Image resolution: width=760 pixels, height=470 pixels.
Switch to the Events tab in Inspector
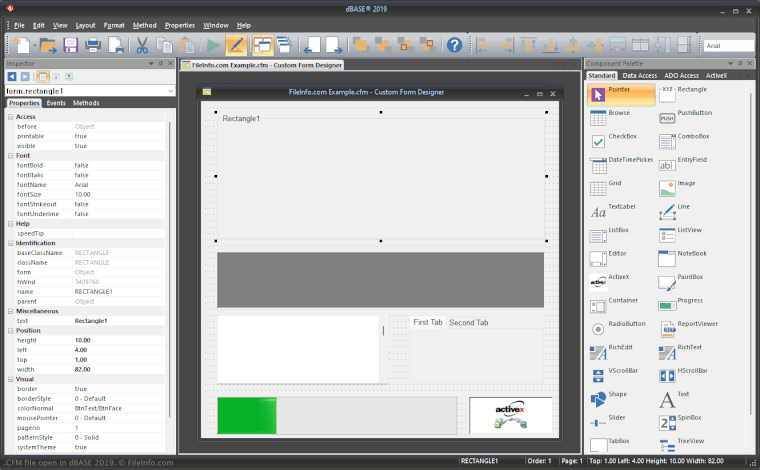click(x=56, y=103)
